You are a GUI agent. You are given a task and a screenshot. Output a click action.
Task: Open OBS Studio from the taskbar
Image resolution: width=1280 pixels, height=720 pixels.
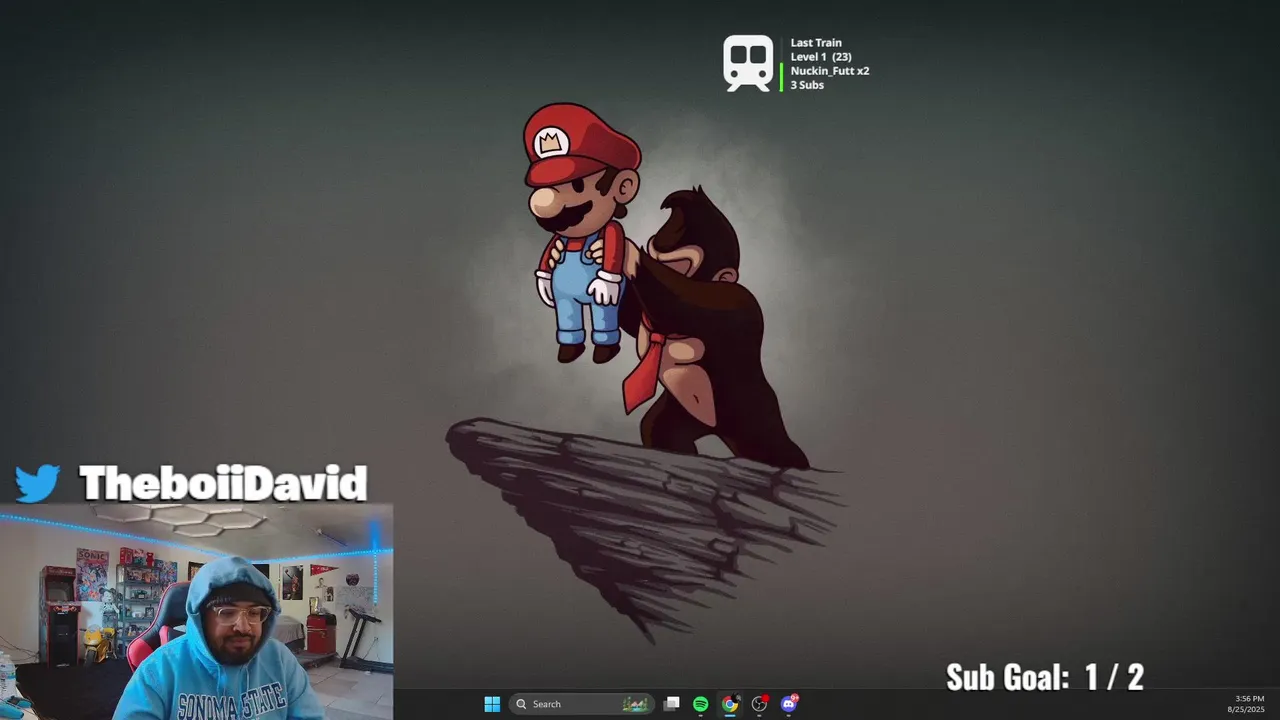(759, 704)
